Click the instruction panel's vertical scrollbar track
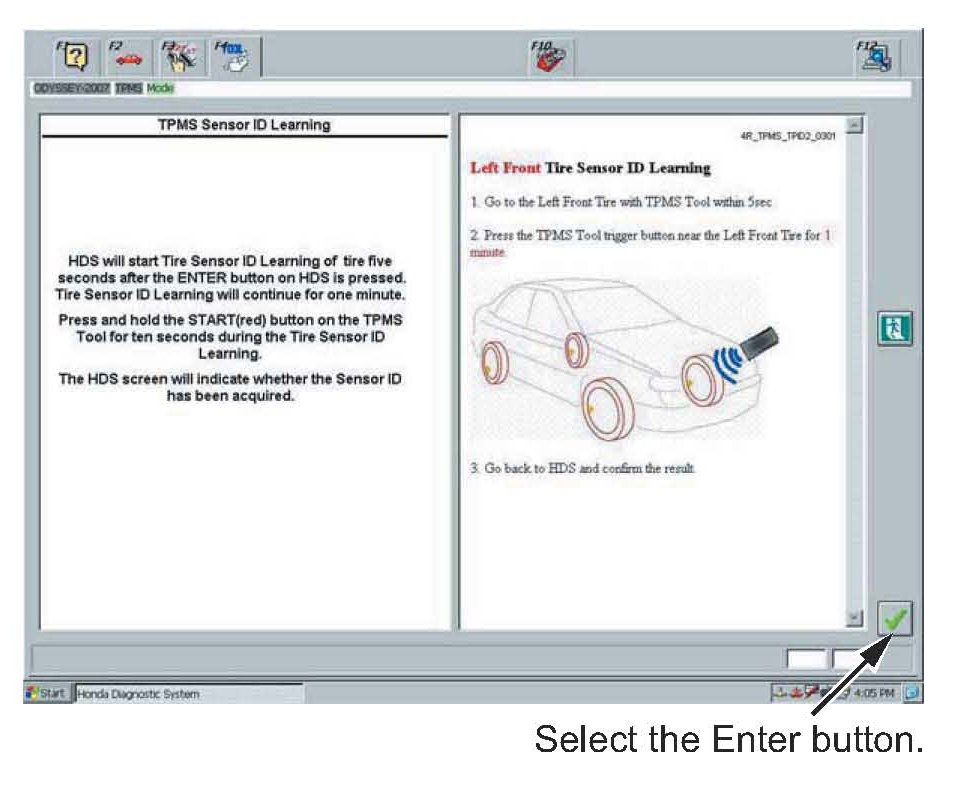Viewport: 973px width, 793px height. point(854,370)
